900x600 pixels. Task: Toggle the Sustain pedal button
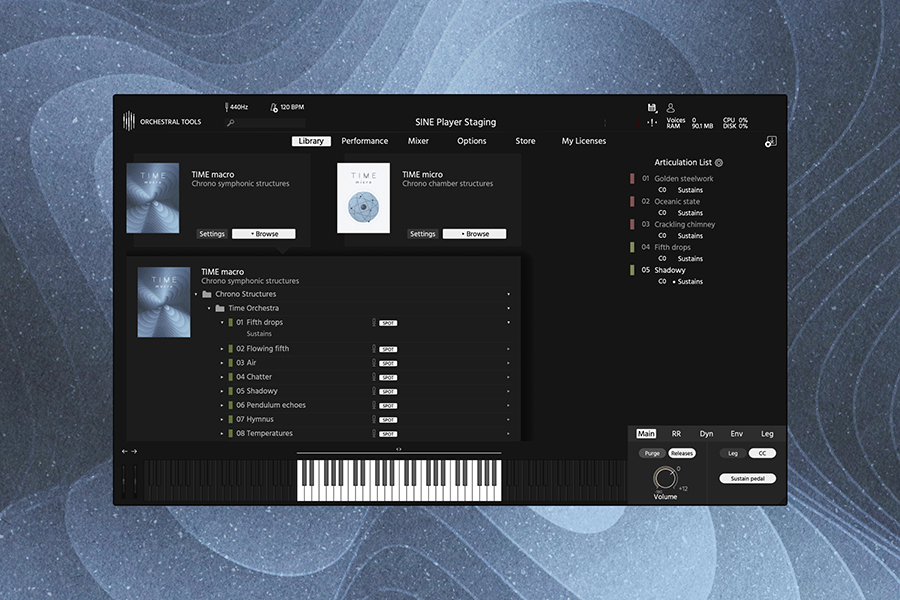click(747, 478)
